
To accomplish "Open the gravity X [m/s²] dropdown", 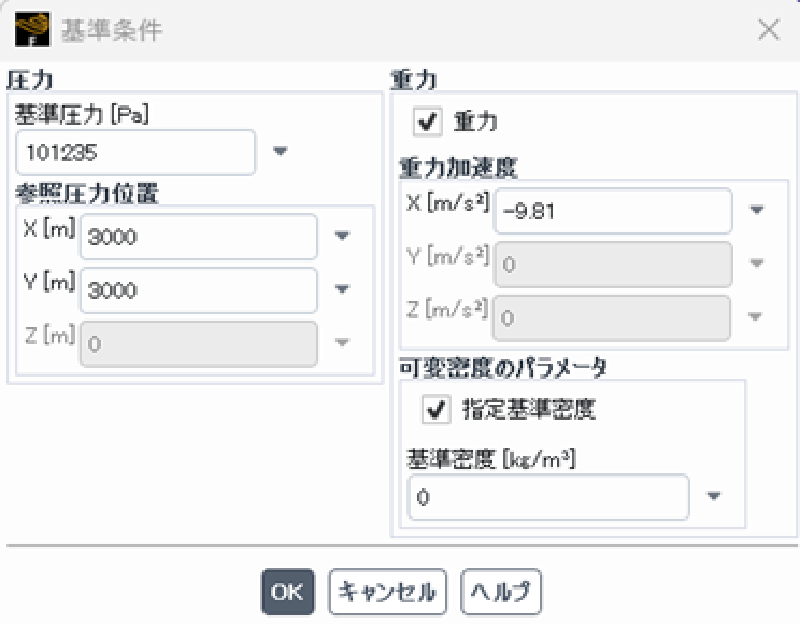I will [754, 210].
